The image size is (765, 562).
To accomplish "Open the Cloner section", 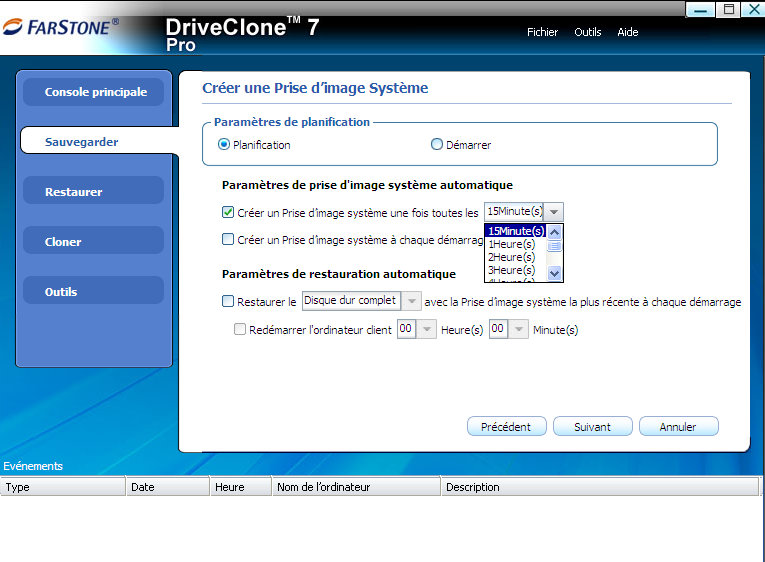I will click(93, 241).
